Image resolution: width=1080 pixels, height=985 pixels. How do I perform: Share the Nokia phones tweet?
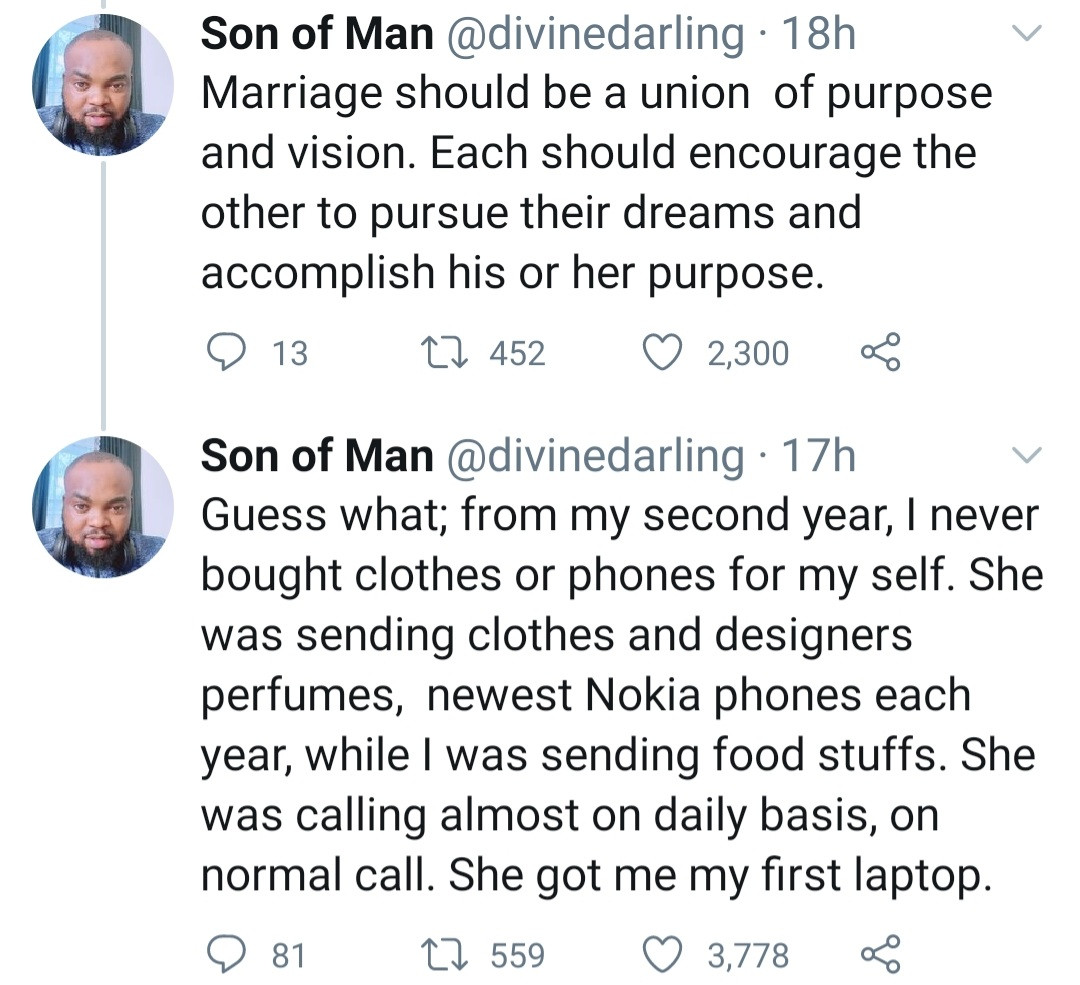coord(880,955)
